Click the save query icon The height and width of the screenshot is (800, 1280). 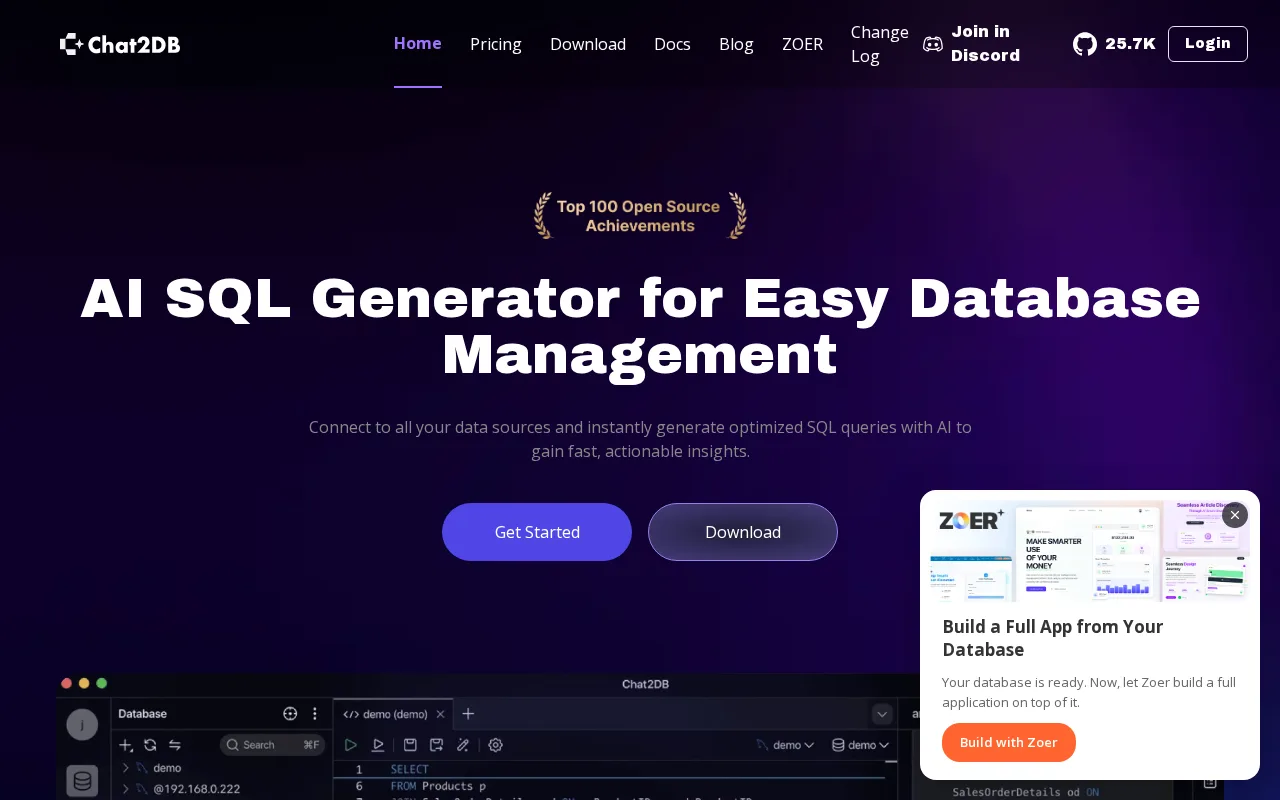[x=410, y=745]
